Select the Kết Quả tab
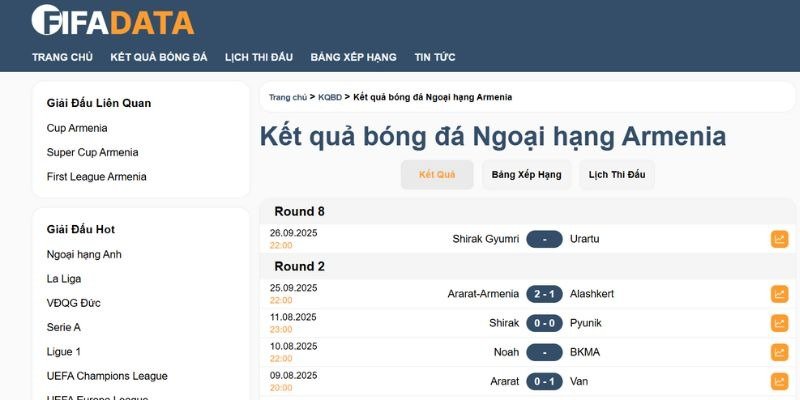800x400 pixels. pos(437,175)
